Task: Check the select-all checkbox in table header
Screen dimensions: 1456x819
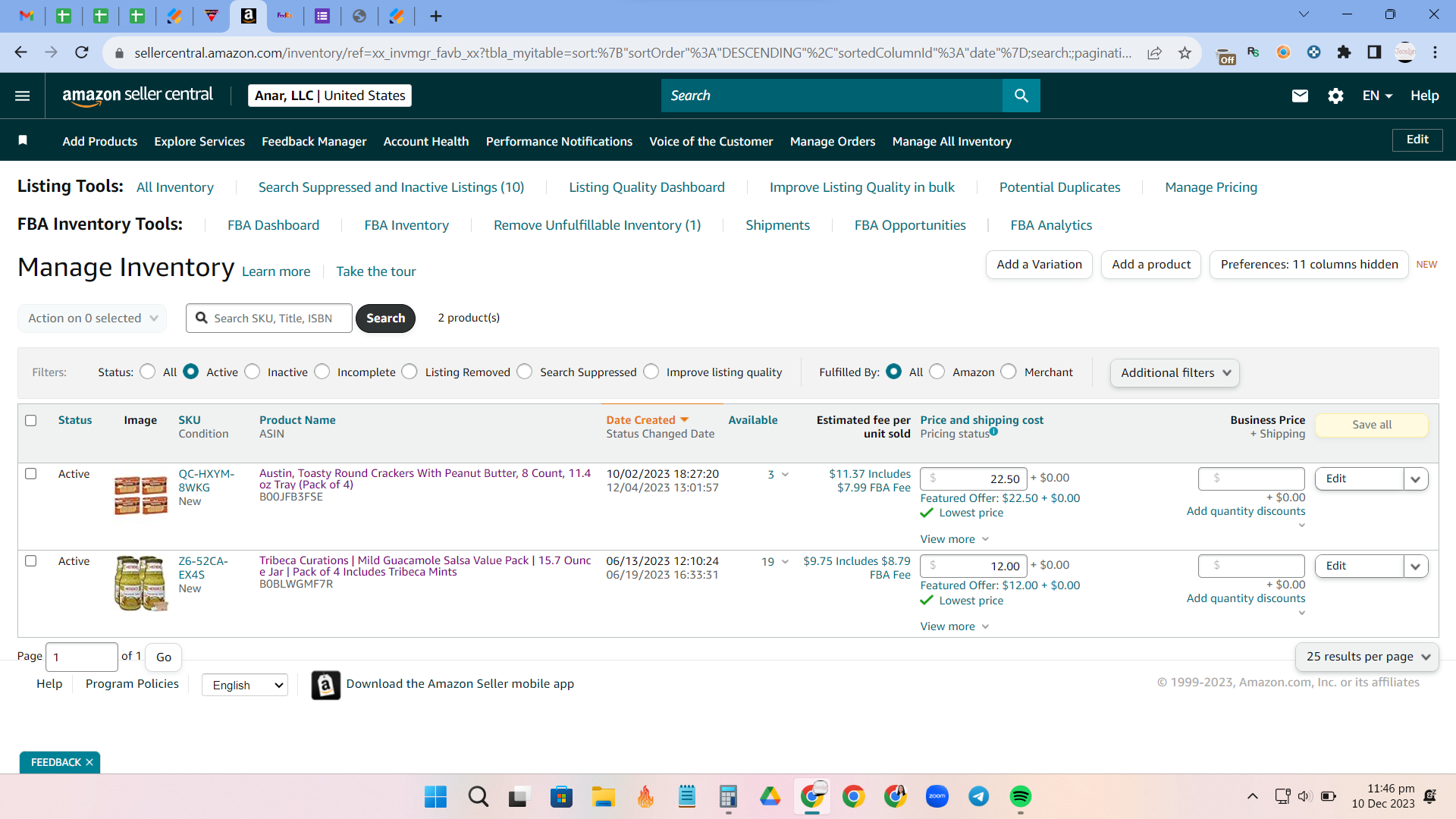Action: pyautogui.click(x=31, y=420)
